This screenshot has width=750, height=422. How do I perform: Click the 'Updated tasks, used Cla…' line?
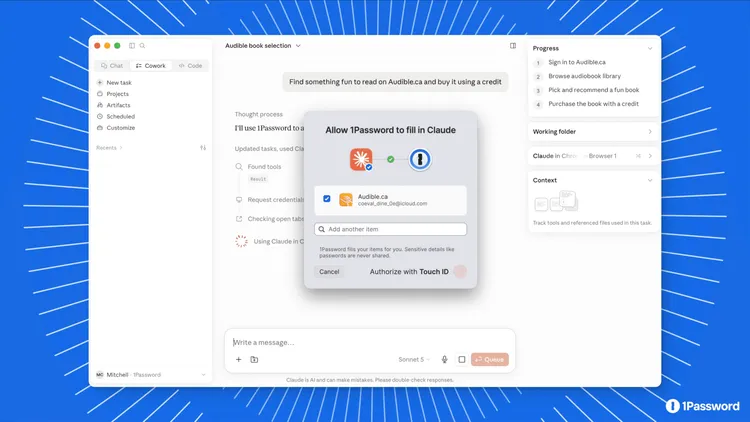(x=269, y=149)
